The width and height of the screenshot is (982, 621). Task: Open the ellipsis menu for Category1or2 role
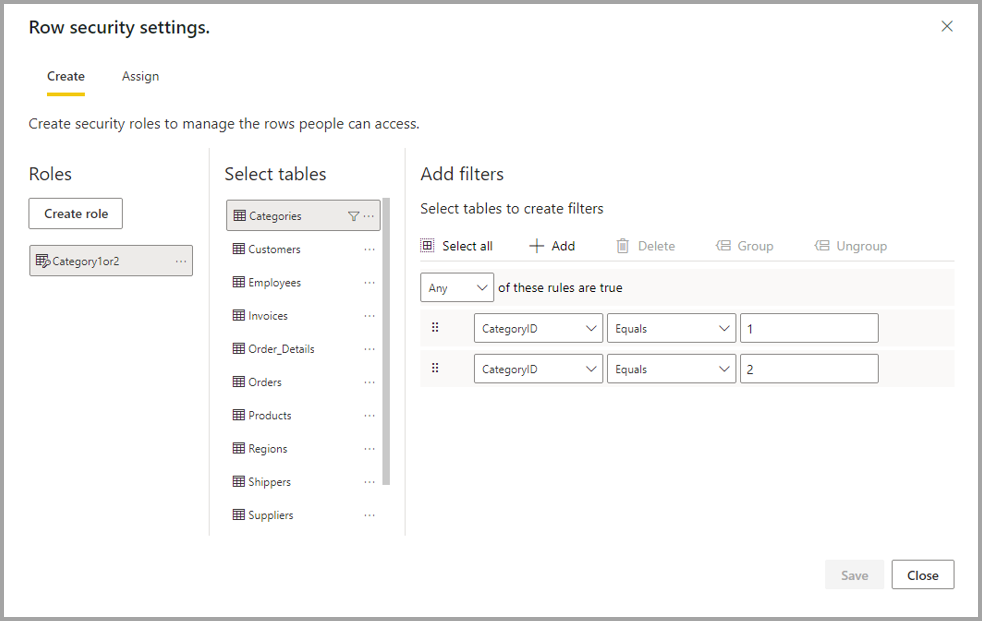[181, 261]
